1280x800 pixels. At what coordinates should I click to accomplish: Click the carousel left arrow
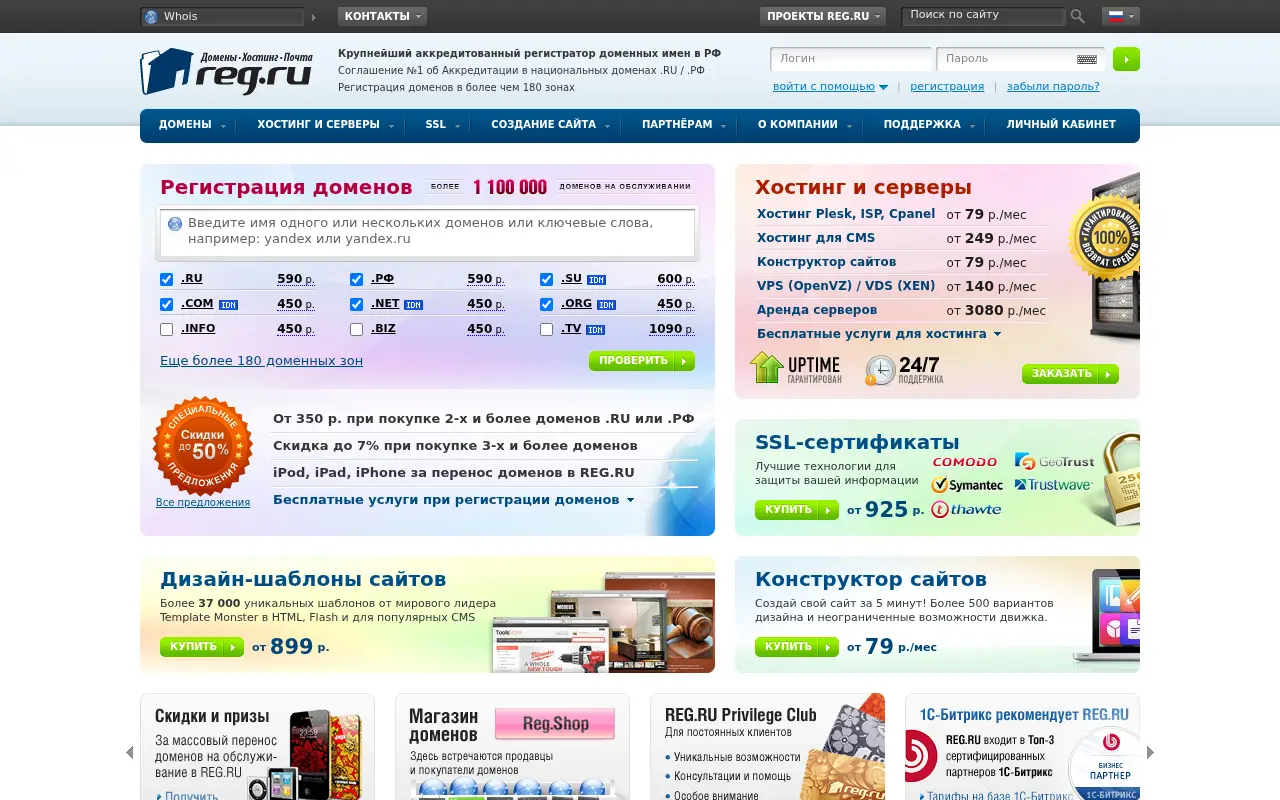click(129, 752)
